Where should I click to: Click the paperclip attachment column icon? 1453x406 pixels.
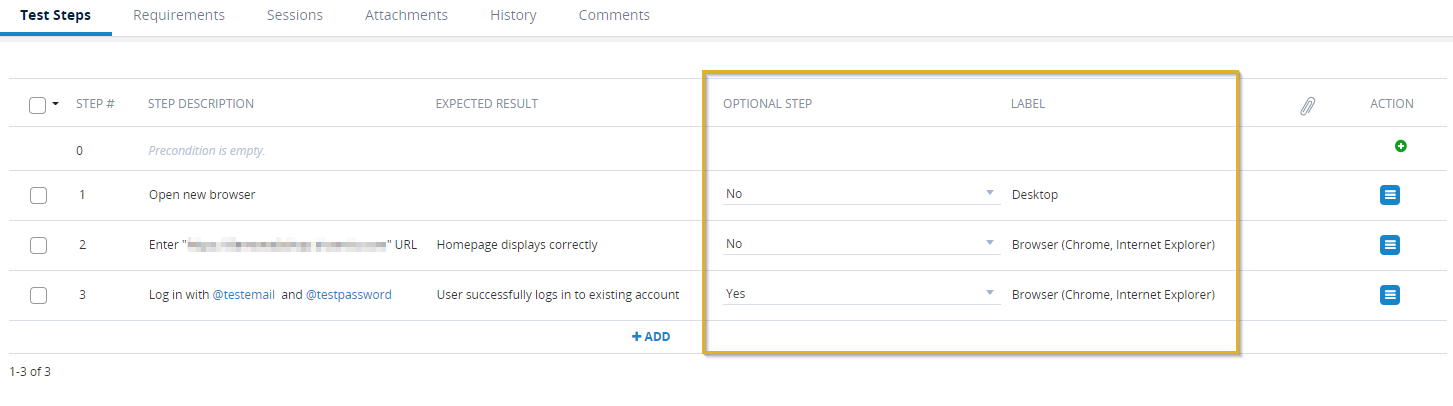tap(1307, 105)
